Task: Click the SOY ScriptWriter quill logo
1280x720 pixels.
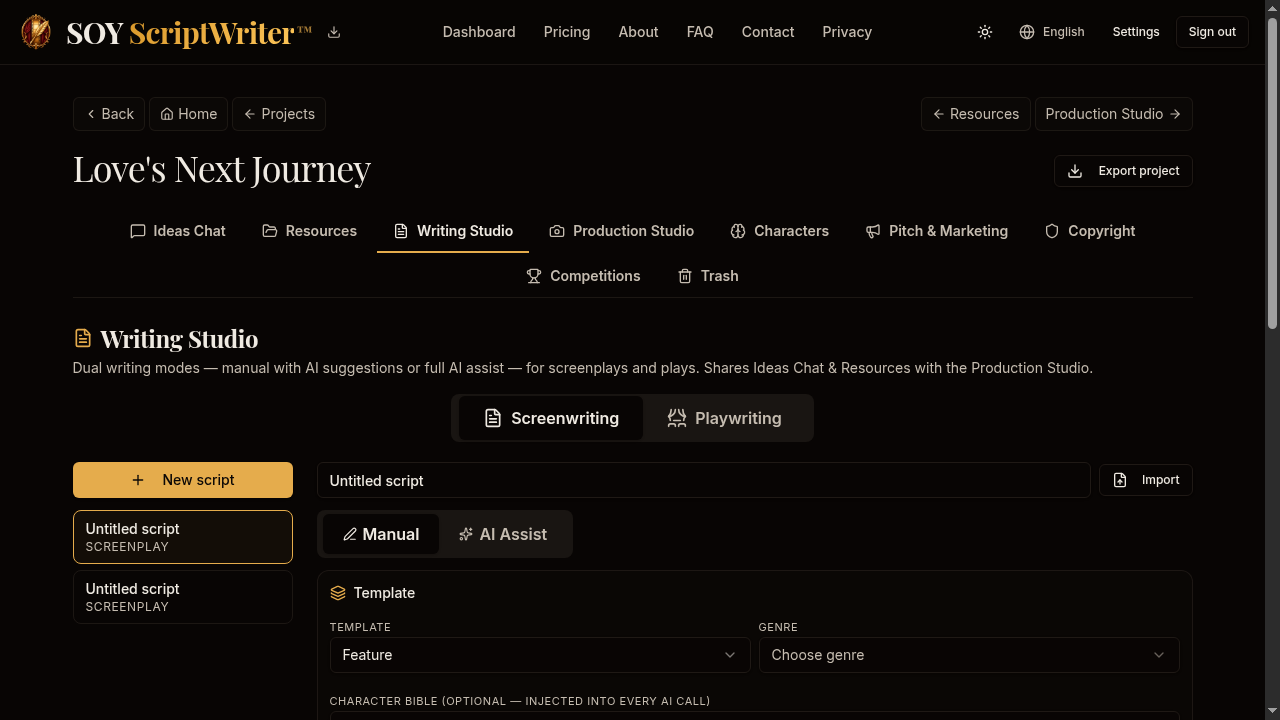Action: [36, 32]
